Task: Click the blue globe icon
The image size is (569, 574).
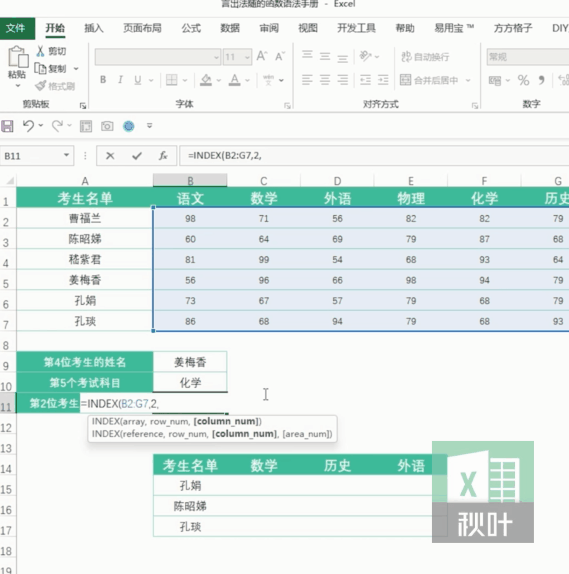Action: point(129,126)
